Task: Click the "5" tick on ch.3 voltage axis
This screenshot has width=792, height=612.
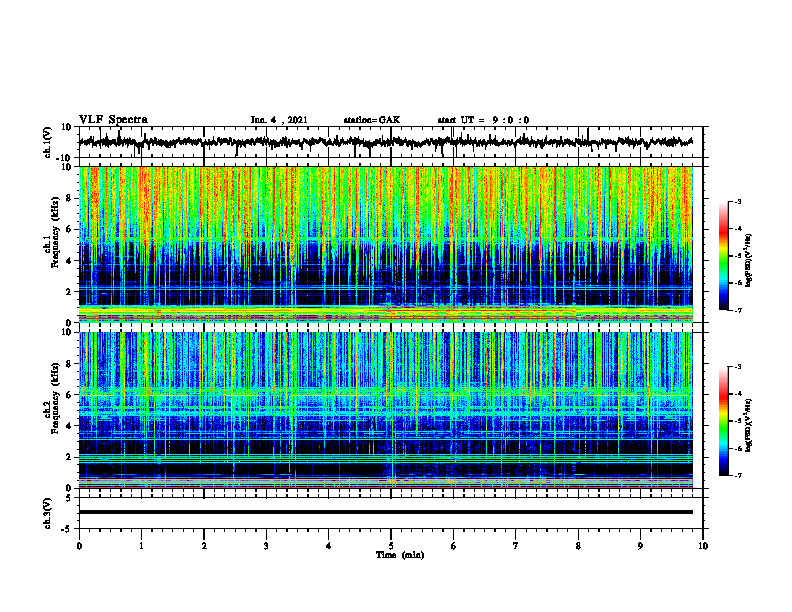Action: point(70,498)
